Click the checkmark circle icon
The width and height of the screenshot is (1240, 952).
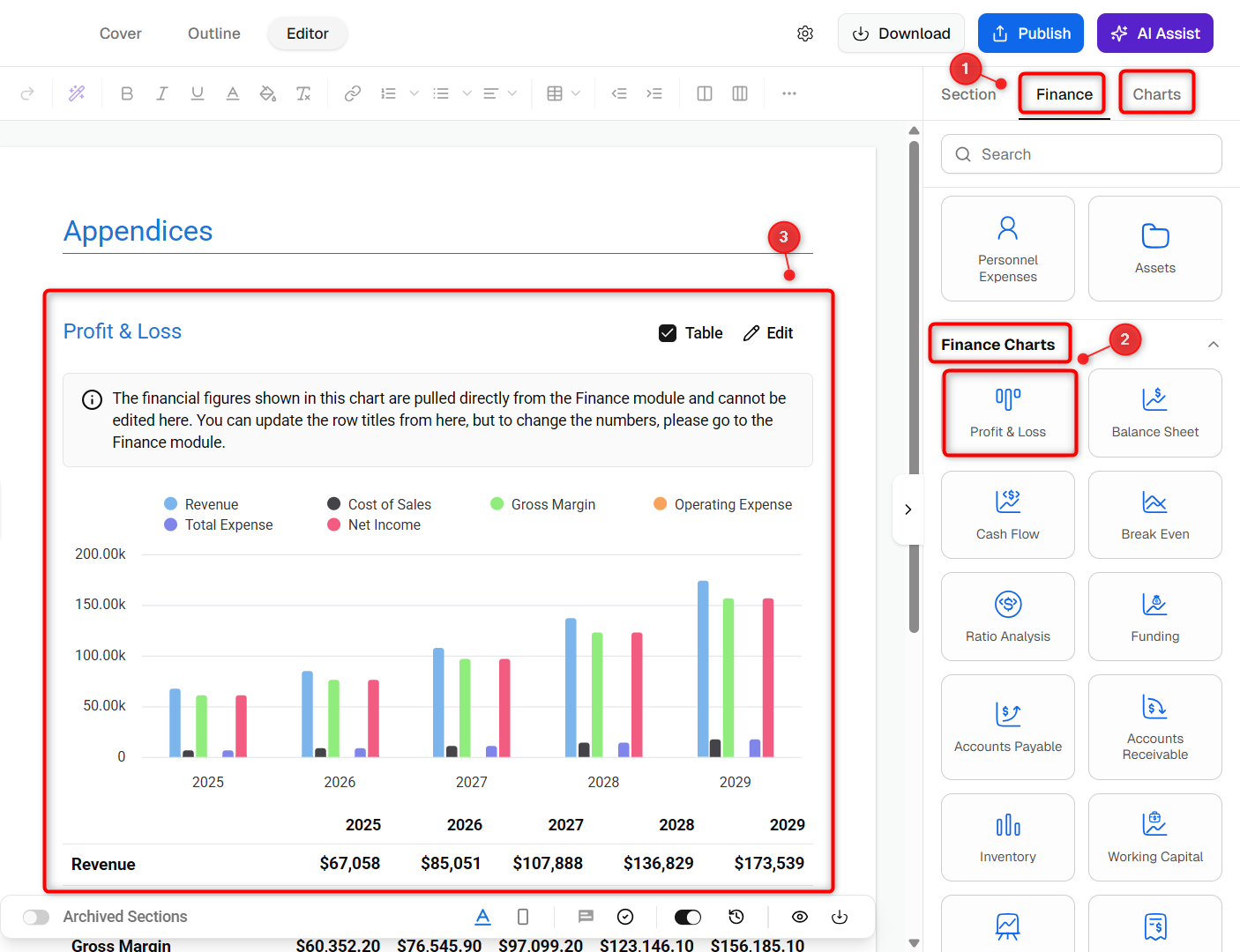pos(625,917)
